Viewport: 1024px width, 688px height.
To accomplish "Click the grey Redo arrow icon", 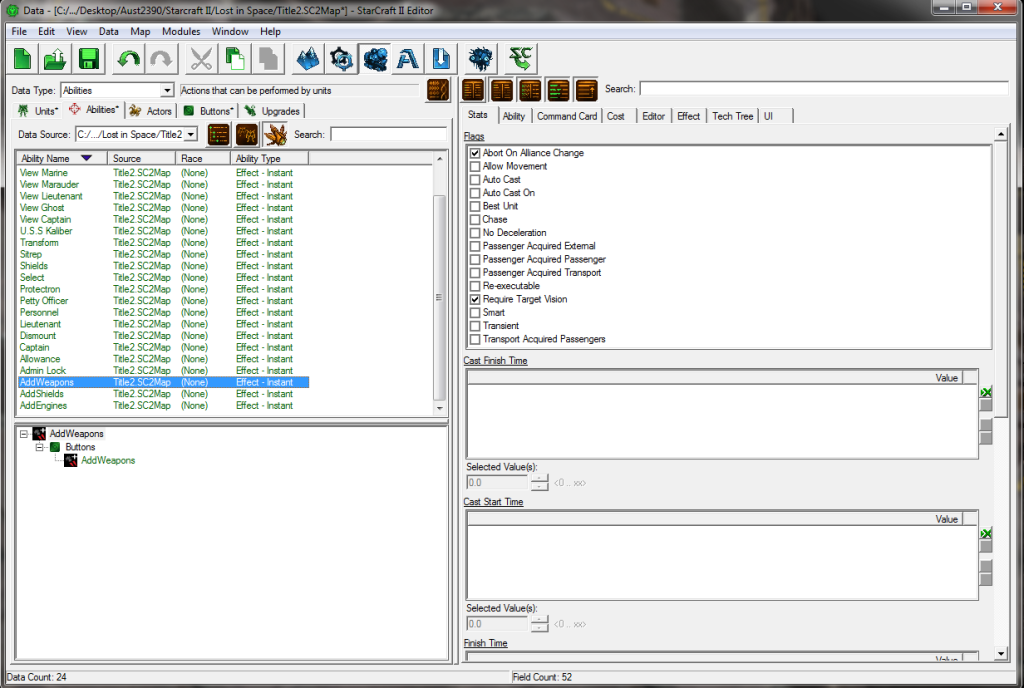I will click(161, 59).
